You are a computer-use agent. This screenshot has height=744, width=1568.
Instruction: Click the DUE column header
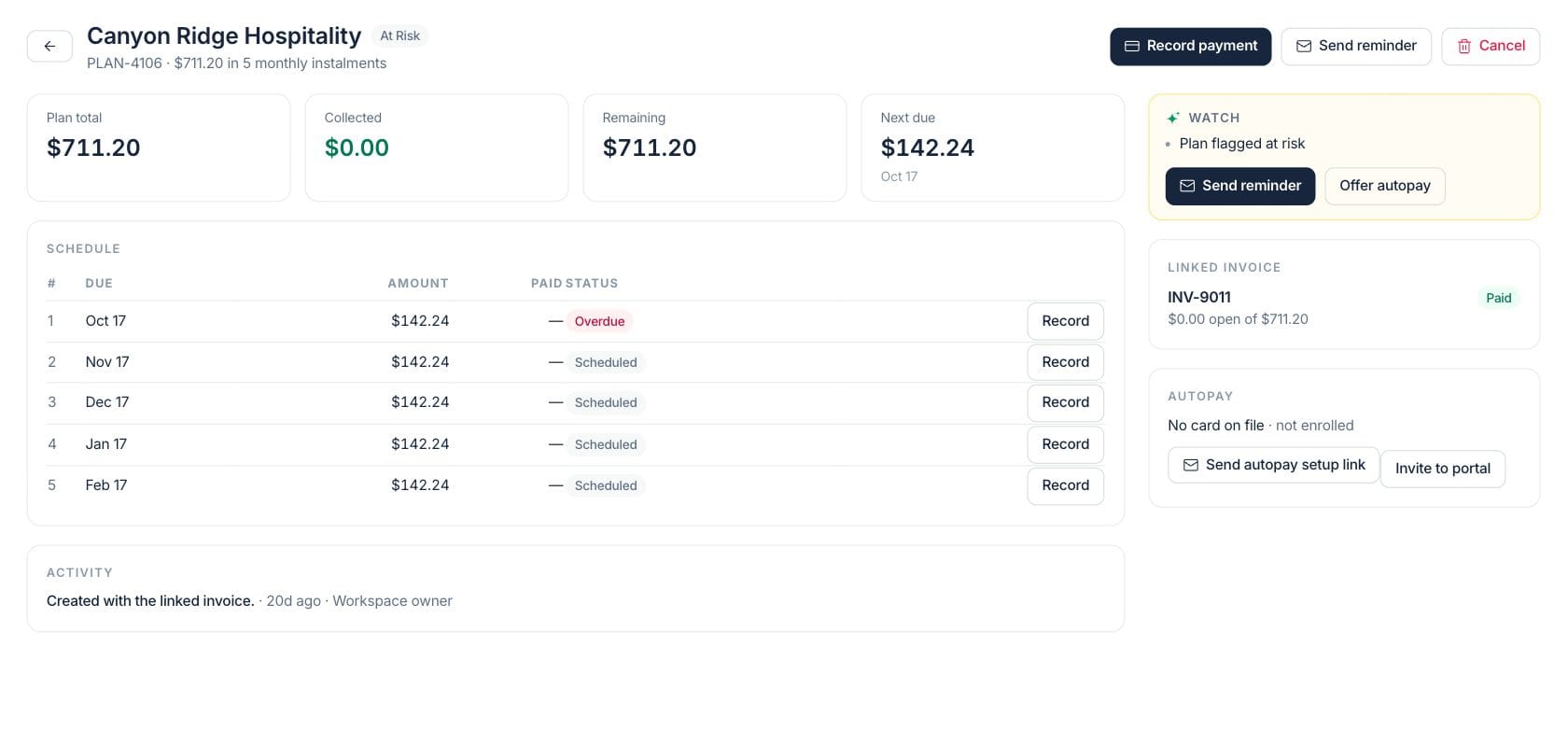tap(99, 283)
